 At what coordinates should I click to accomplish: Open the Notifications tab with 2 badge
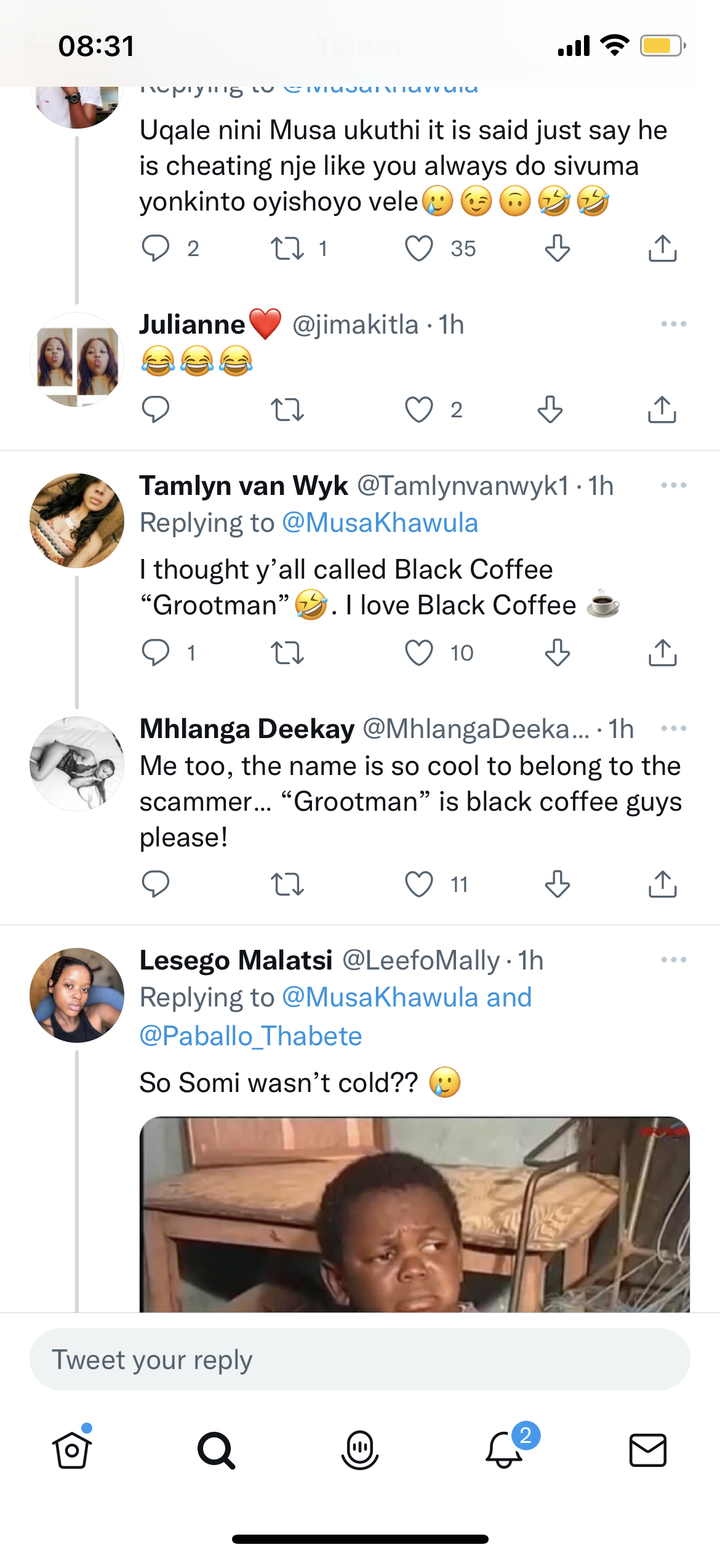[506, 1447]
